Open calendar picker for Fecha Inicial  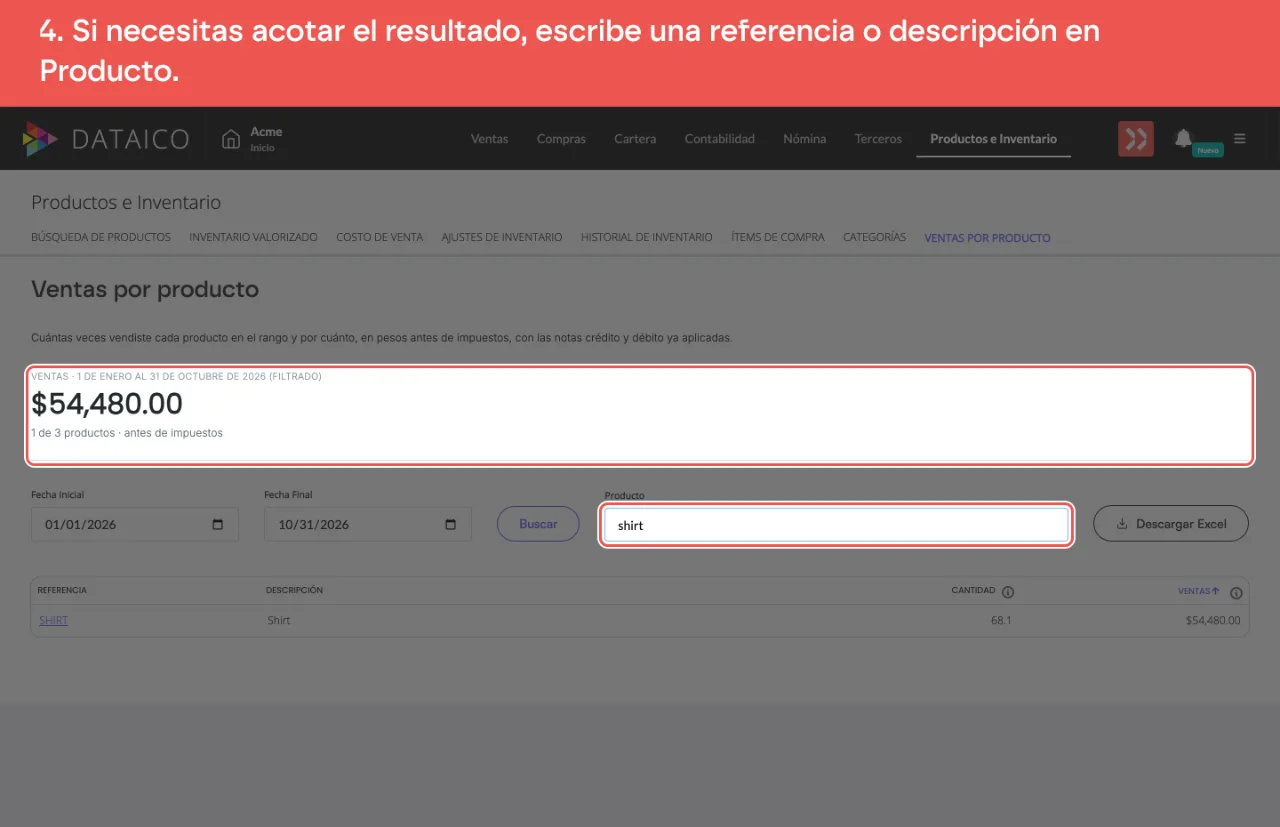[218, 525]
